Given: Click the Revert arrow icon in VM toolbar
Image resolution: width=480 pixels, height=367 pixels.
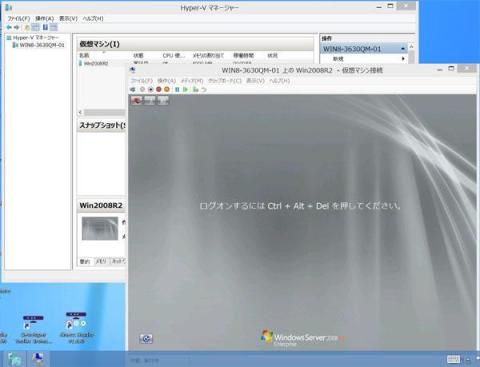Looking at the screenshot, I should (x=204, y=89).
